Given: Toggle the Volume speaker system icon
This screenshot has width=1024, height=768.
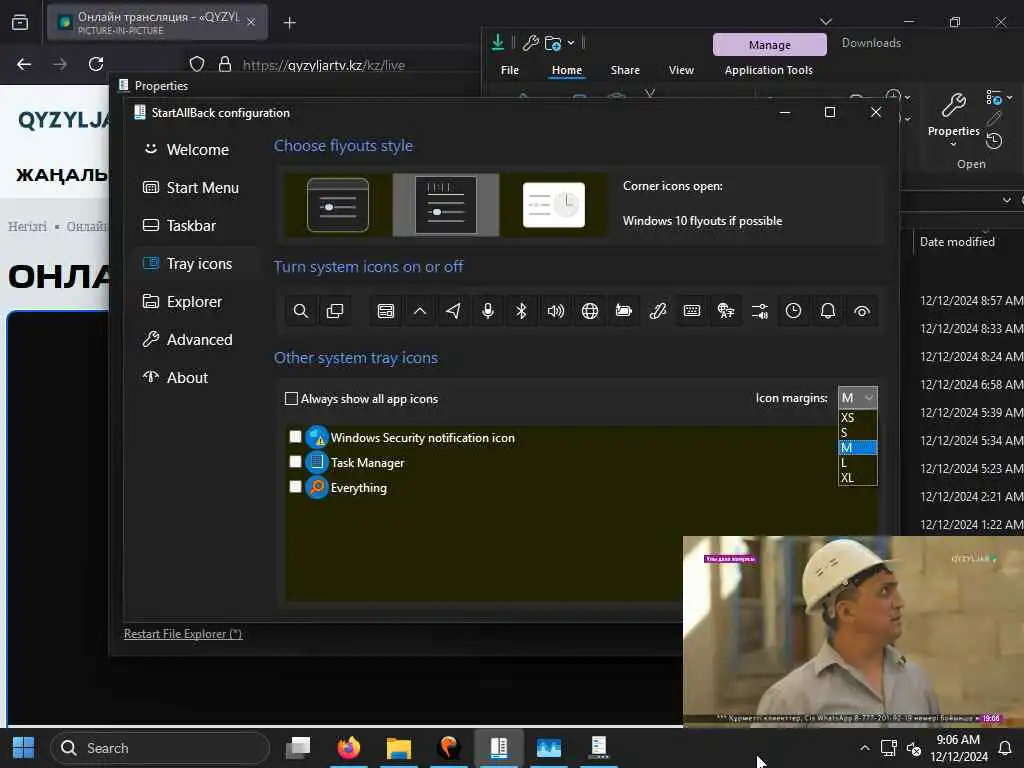Looking at the screenshot, I should click(x=556, y=311).
